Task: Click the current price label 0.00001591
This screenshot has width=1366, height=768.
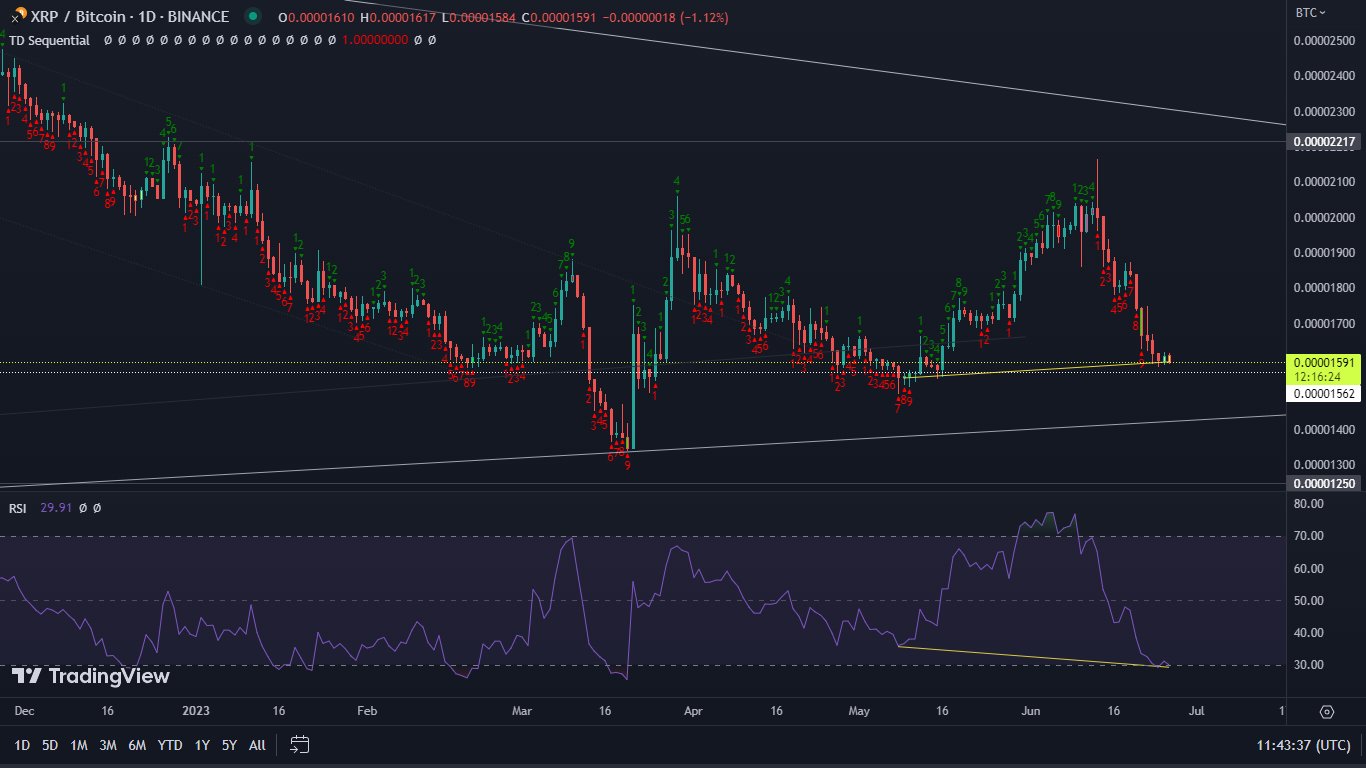Action: click(x=1324, y=362)
